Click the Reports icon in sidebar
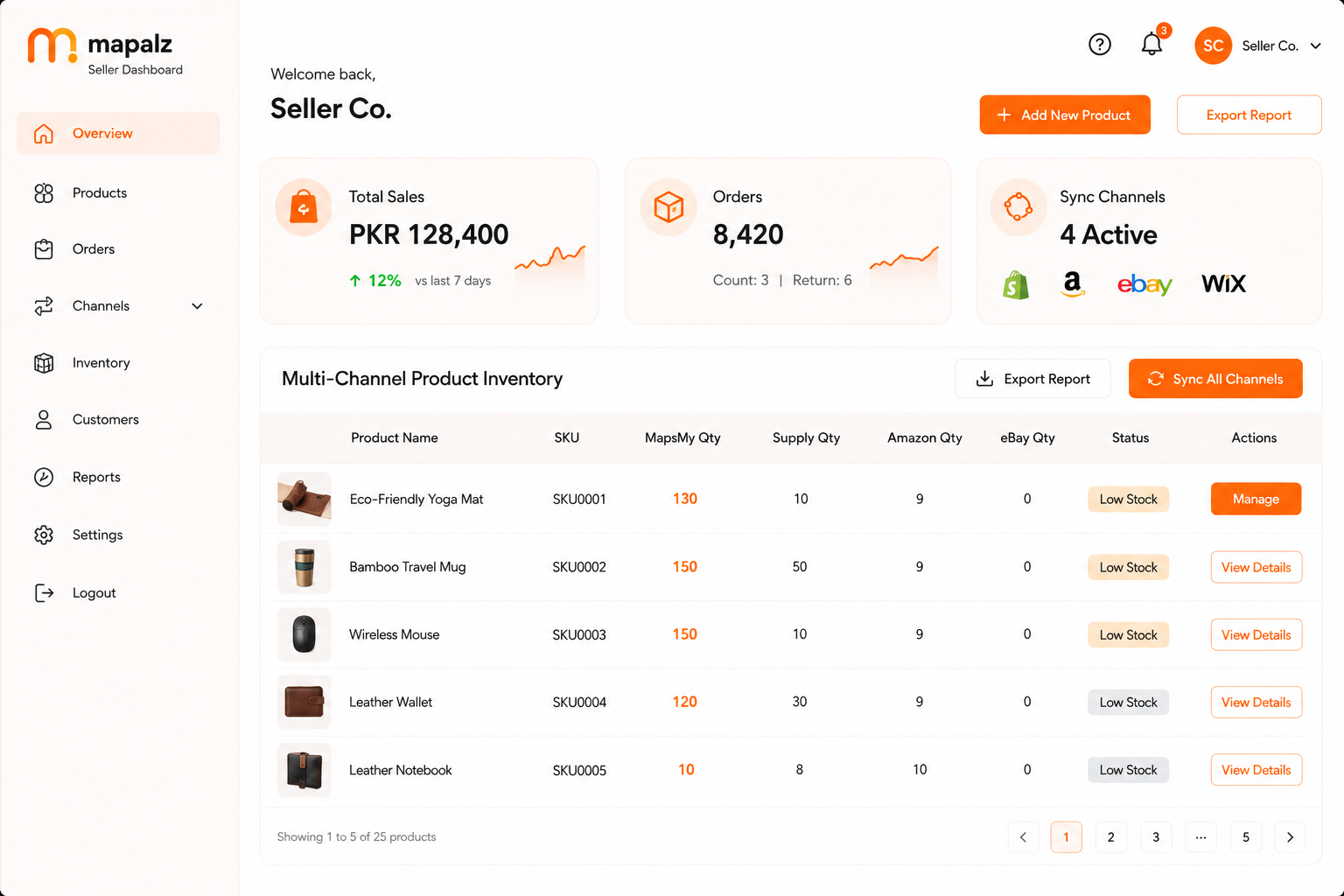Viewport: 1344px width, 896px height. point(44,477)
